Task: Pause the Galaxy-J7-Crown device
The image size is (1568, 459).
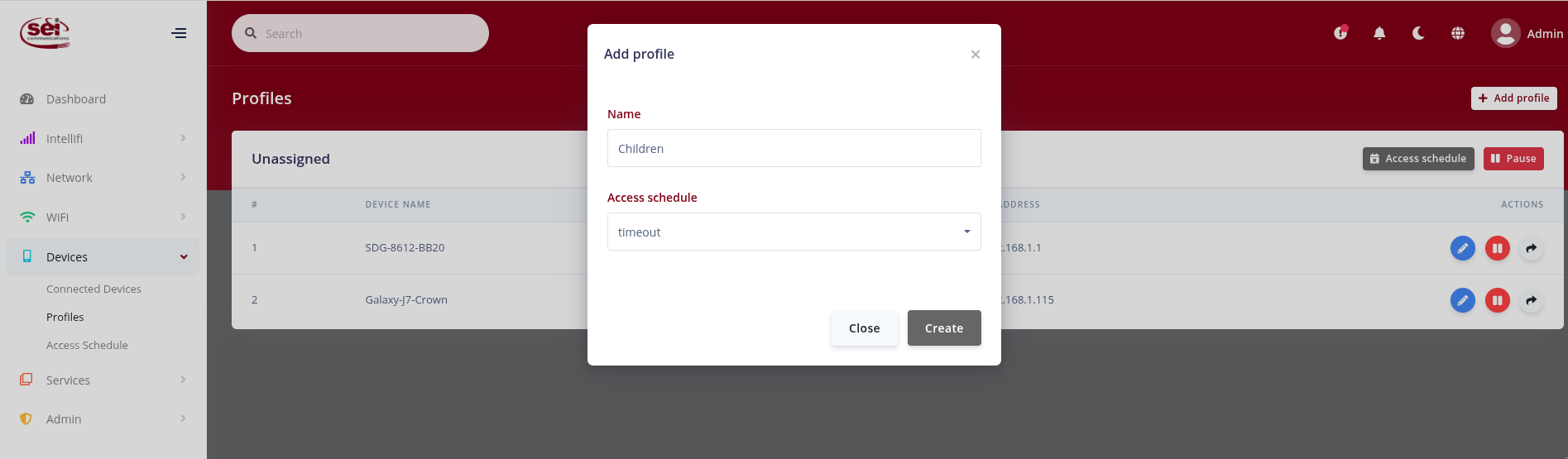Action: pyautogui.click(x=1498, y=300)
